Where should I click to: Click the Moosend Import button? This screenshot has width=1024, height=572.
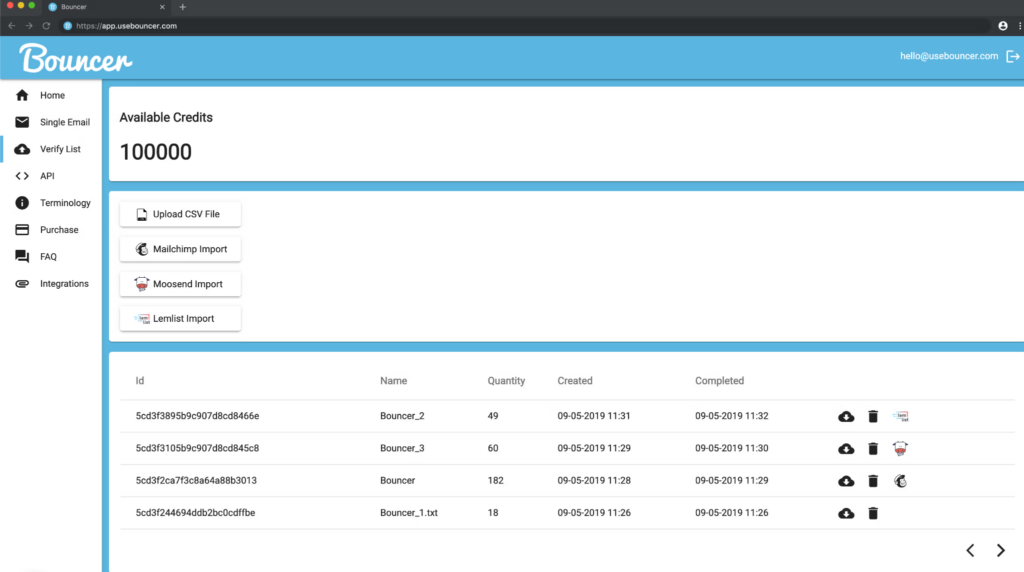tap(180, 284)
